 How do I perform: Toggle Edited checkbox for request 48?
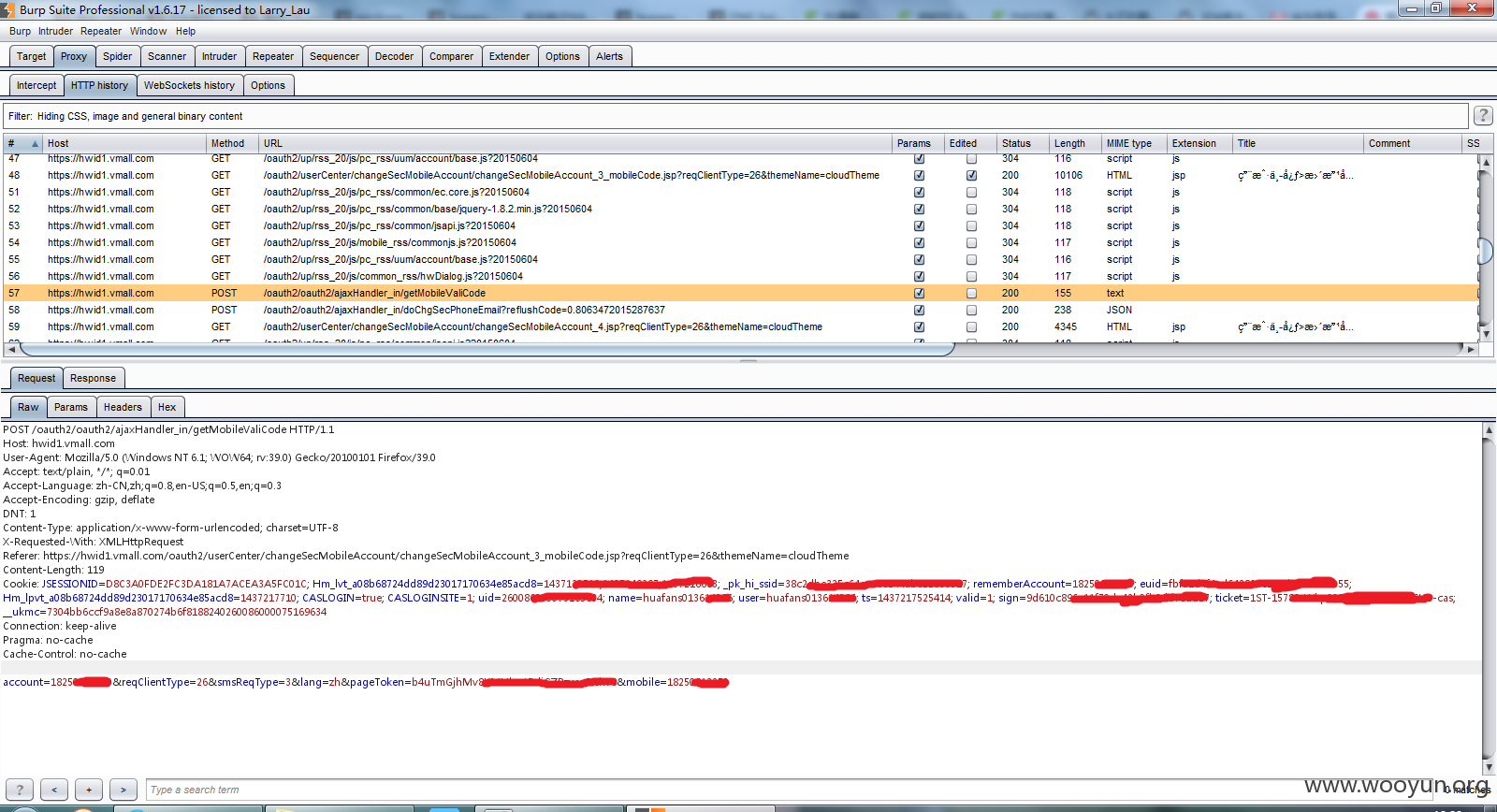971,175
